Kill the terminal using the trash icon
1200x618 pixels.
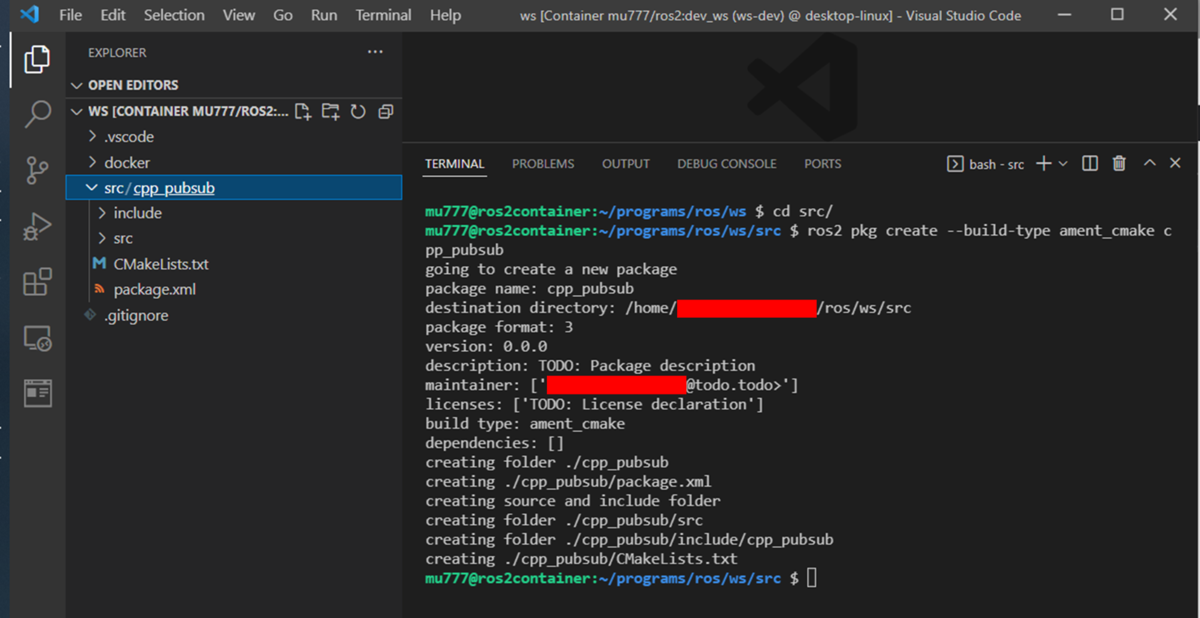pyautogui.click(x=1118, y=163)
